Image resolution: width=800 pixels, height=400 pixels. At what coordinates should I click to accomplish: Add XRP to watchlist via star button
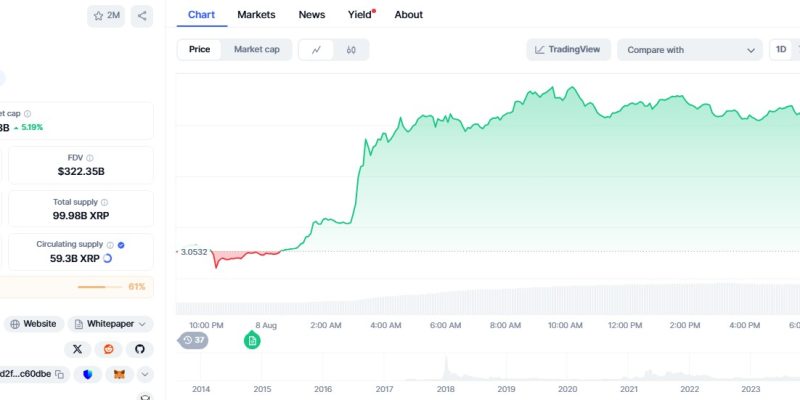tap(106, 16)
